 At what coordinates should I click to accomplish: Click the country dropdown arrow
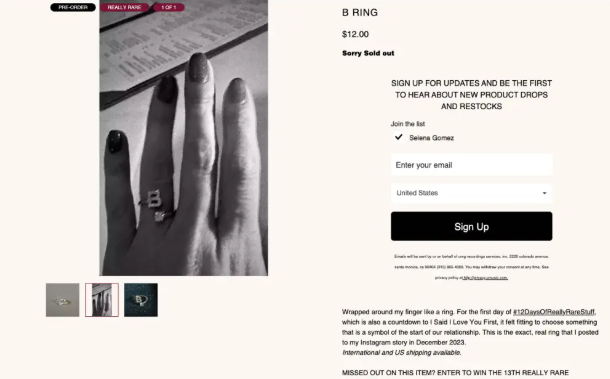pyautogui.click(x=544, y=193)
